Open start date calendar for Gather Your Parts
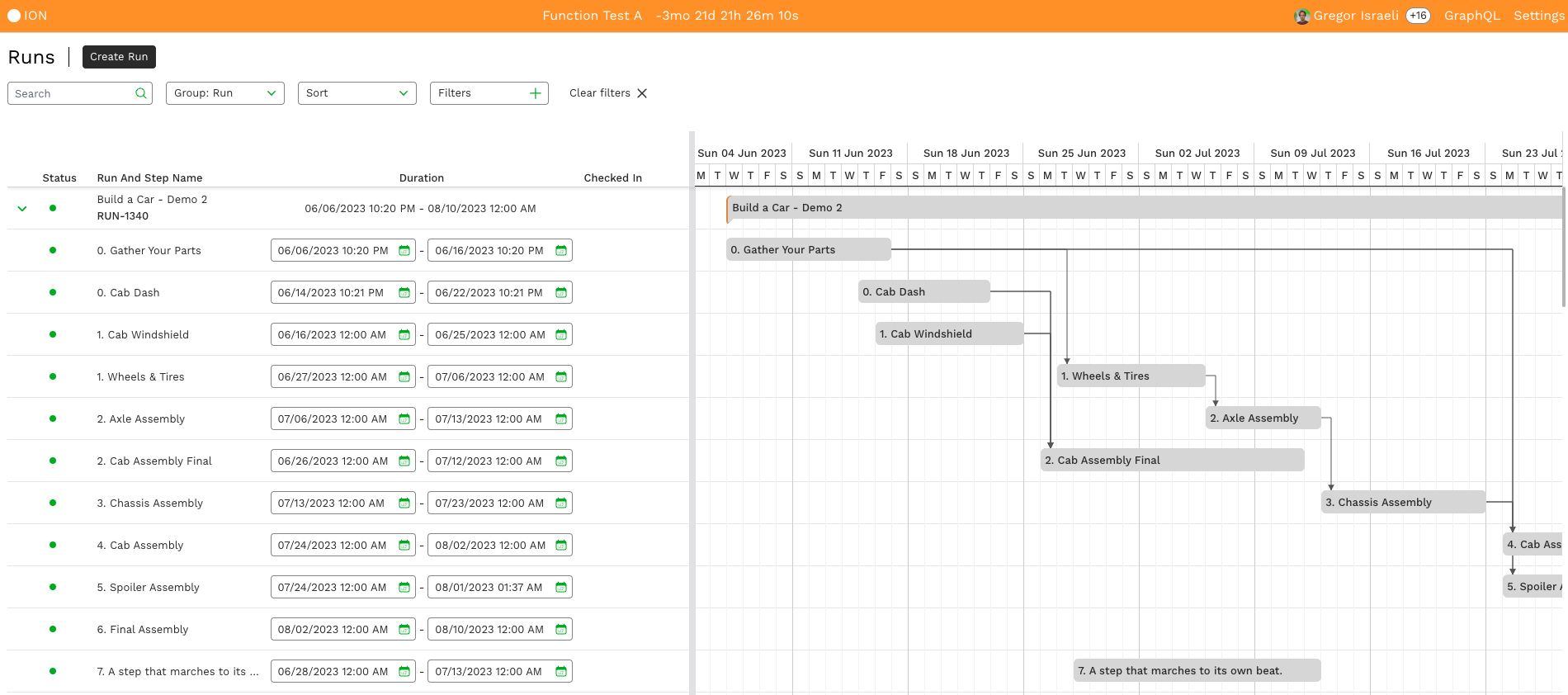Viewport: 1568px width, 695px height. pos(404,251)
